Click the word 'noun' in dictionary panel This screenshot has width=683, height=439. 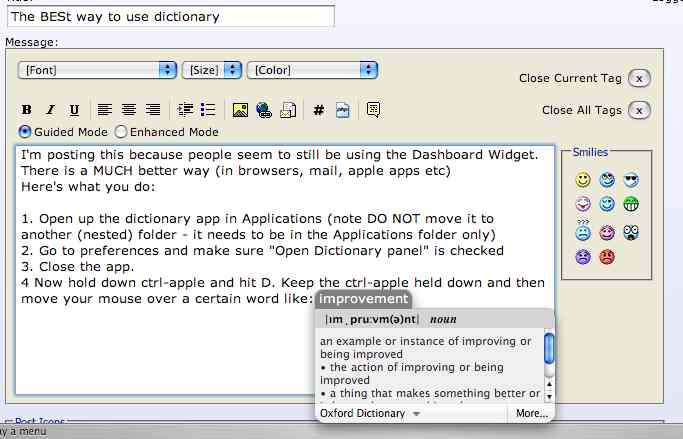(x=443, y=320)
